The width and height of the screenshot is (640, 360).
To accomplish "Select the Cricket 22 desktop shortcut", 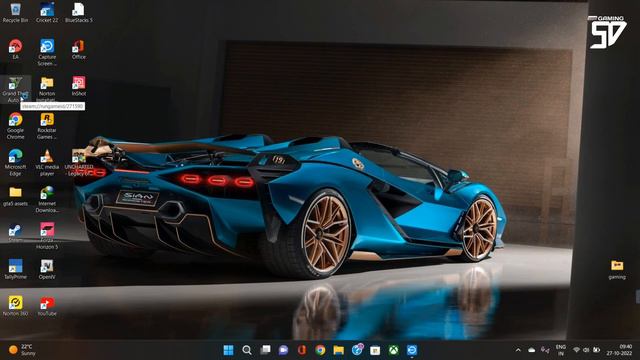I will tap(47, 12).
